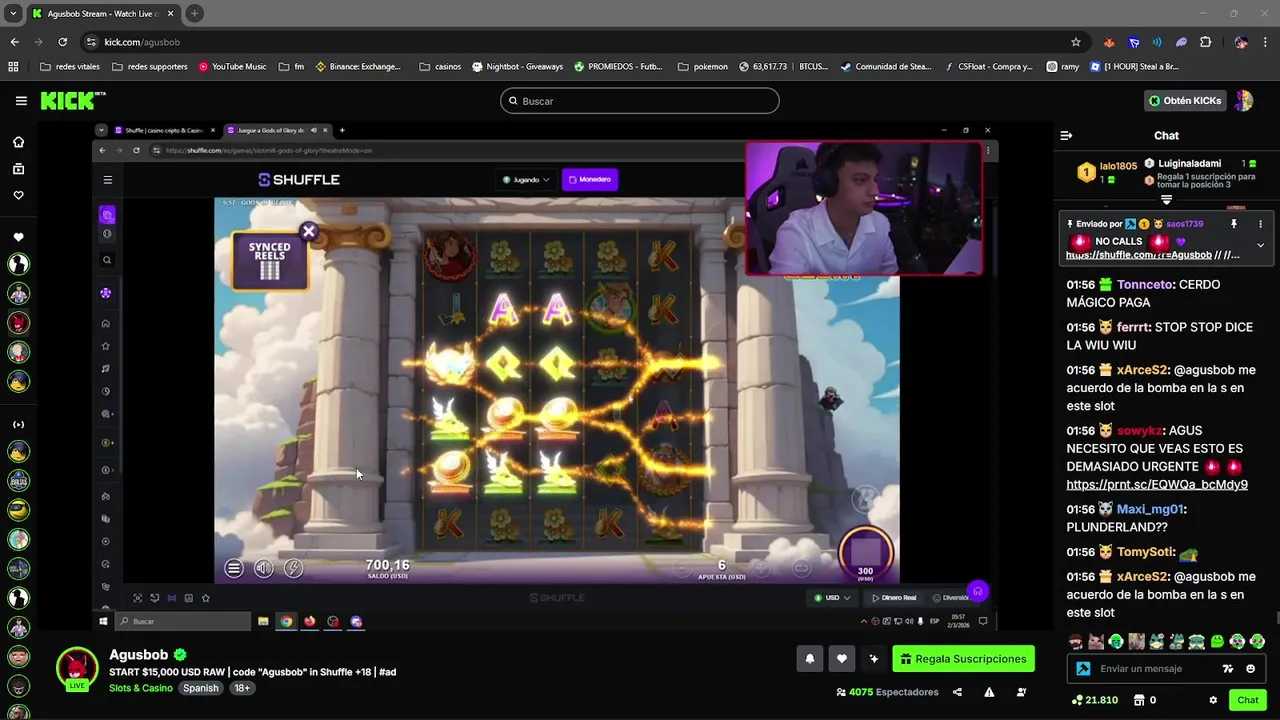The width and height of the screenshot is (1280, 720).
Task: Open Monedero wallet button in Shuffle
Action: point(589,180)
